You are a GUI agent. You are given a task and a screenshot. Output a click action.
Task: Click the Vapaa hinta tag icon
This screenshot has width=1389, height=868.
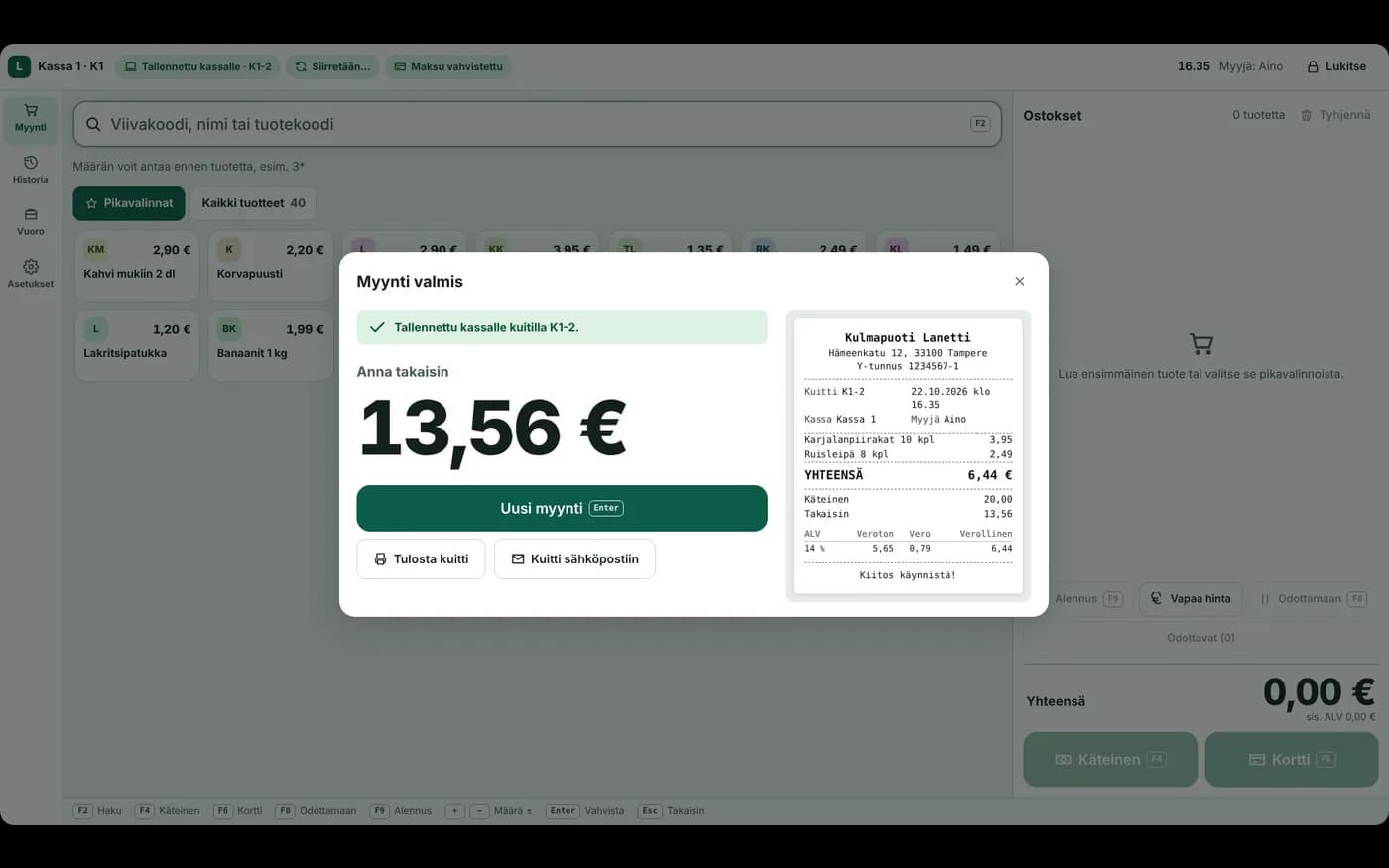tap(1156, 598)
